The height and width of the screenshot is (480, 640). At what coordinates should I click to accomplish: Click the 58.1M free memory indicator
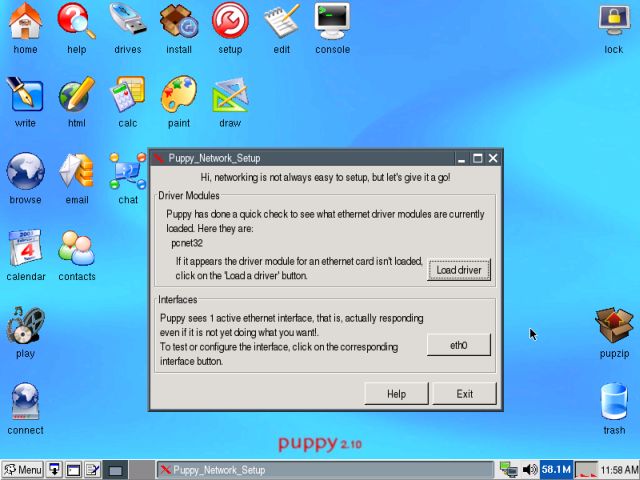click(x=556, y=470)
